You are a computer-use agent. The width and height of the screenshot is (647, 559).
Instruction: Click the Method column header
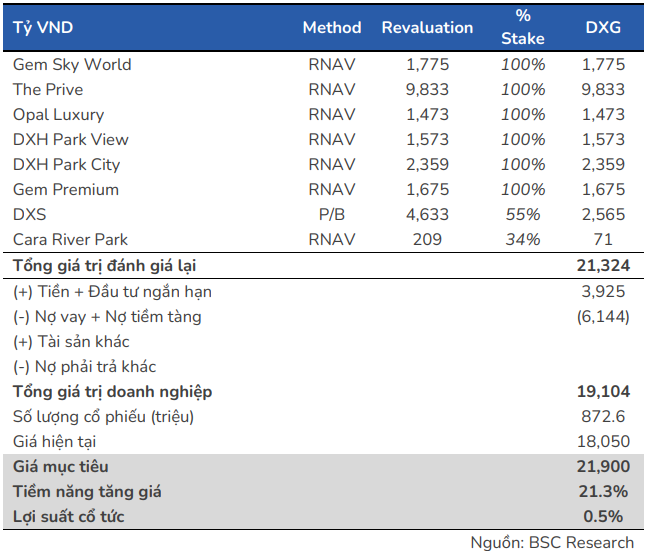[x=331, y=27]
